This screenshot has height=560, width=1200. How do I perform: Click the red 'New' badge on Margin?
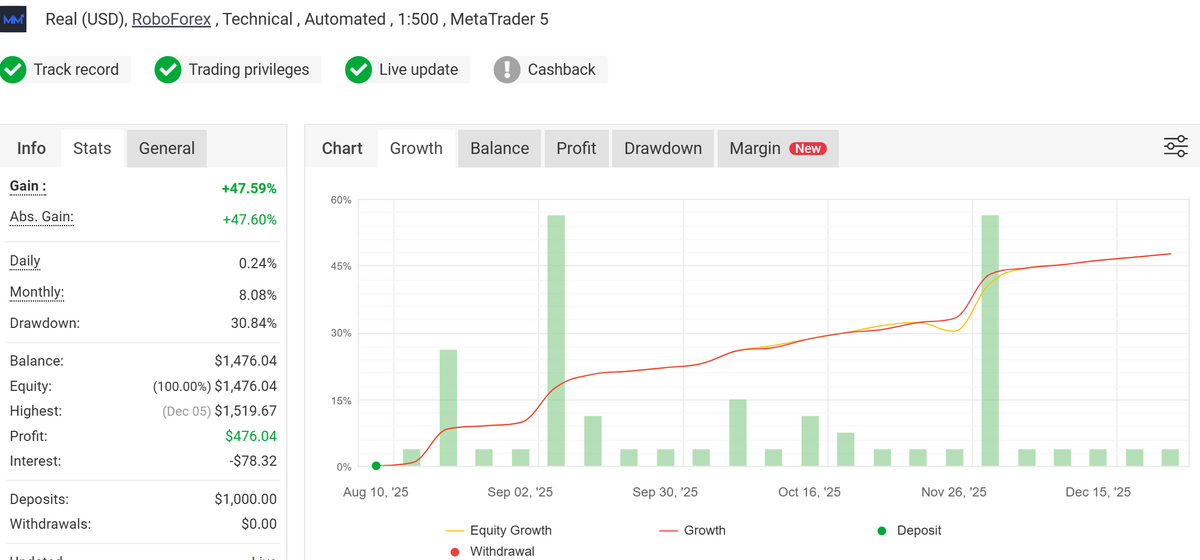pos(807,148)
